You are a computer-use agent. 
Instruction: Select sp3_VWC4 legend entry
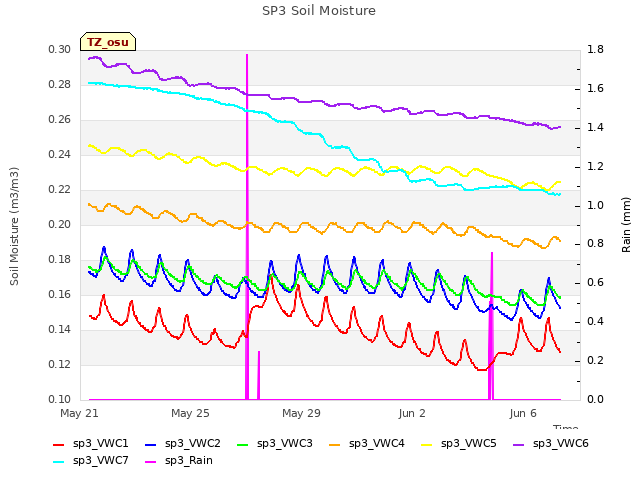coord(367,444)
